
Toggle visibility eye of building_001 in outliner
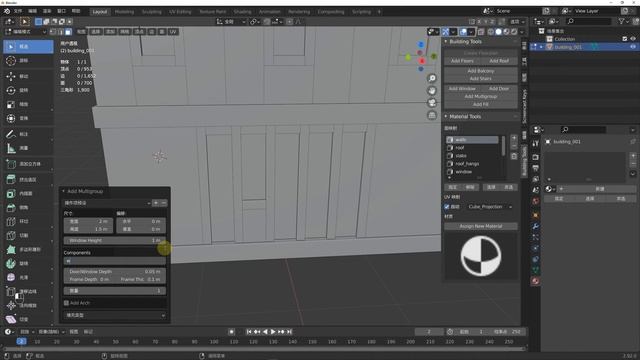pyautogui.click(x=633, y=47)
